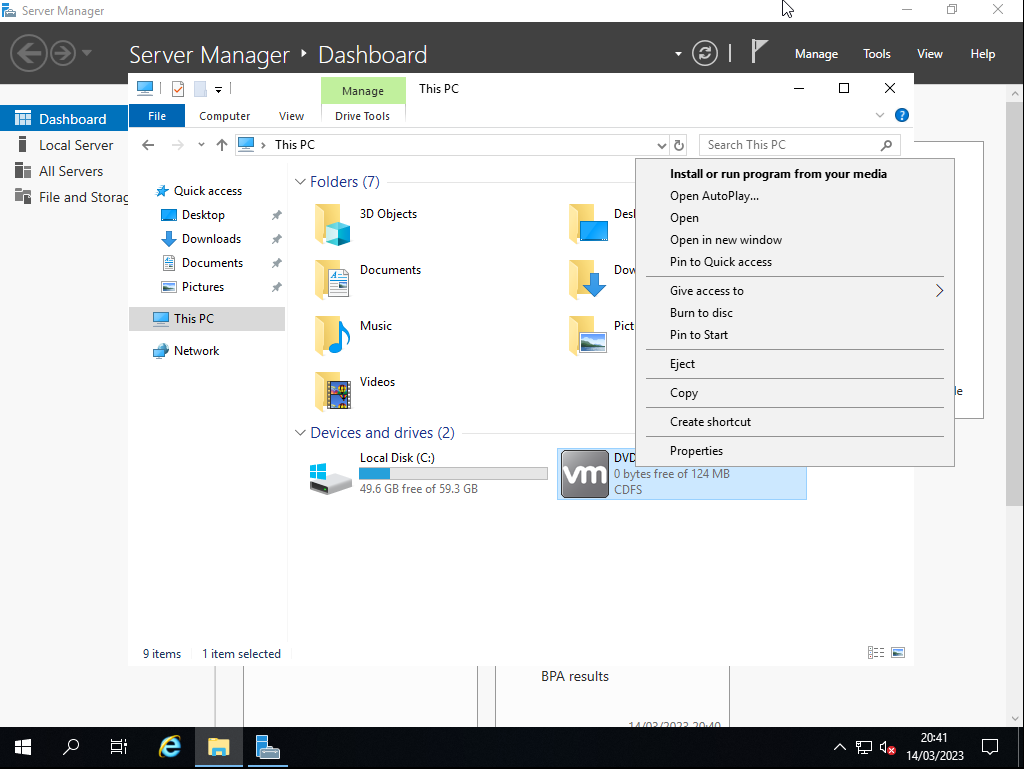Click the Server Manager refresh icon
This screenshot has width=1024, height=769.
click(705, 53)
